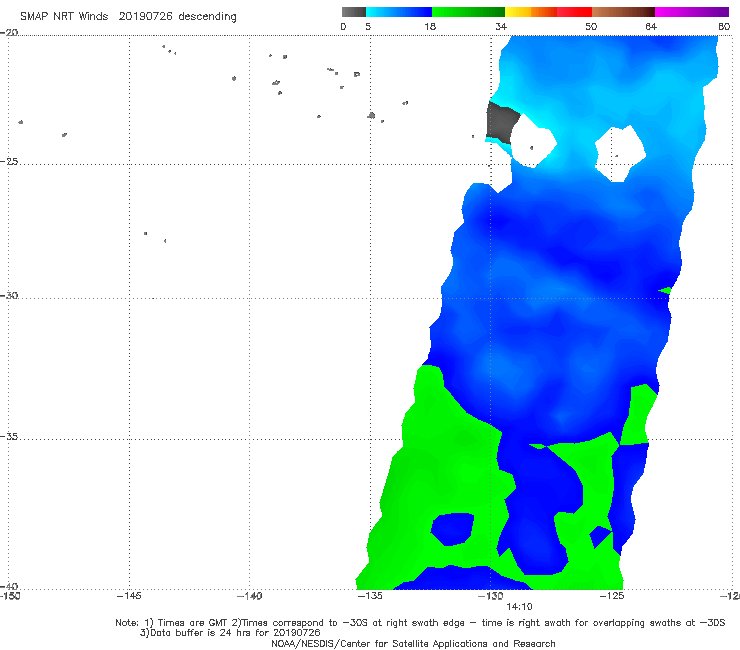Screen dimensions: 740x650
Task: Click the longitude label '-145'
Action: pyautogui.click(x=129, y=596)
